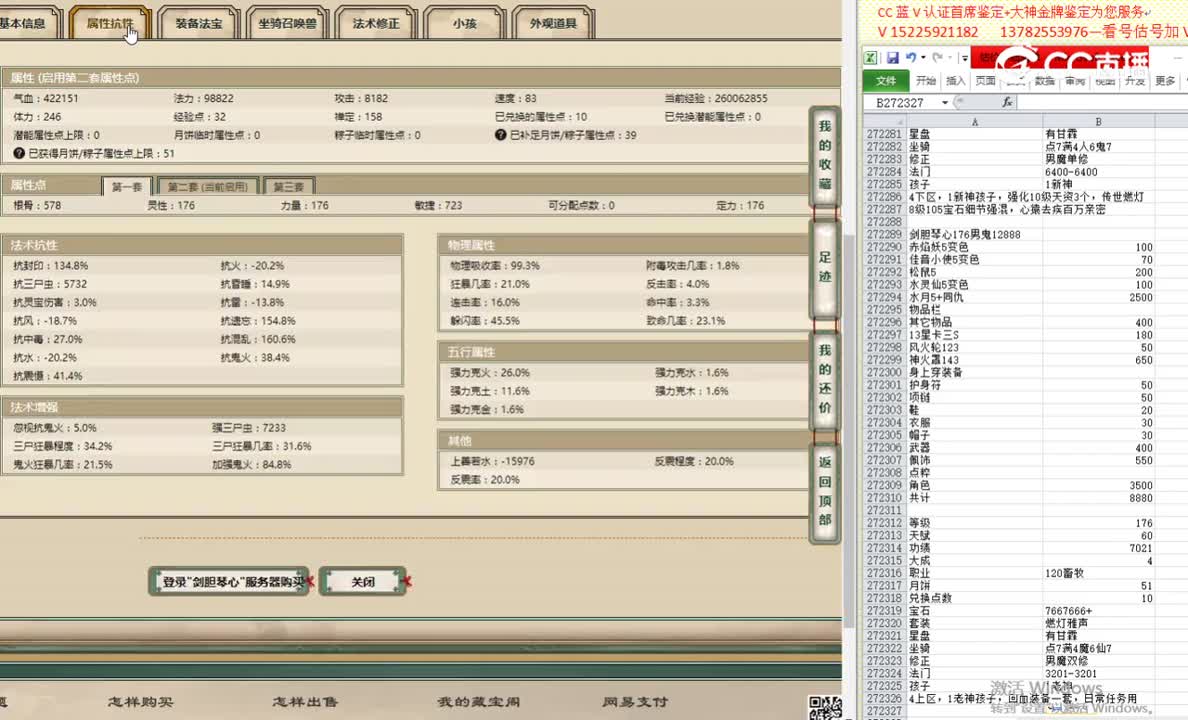This screenshot has width=1188, height=720.
Task: Open the 我的还价 side button
Action: (825, 379)
